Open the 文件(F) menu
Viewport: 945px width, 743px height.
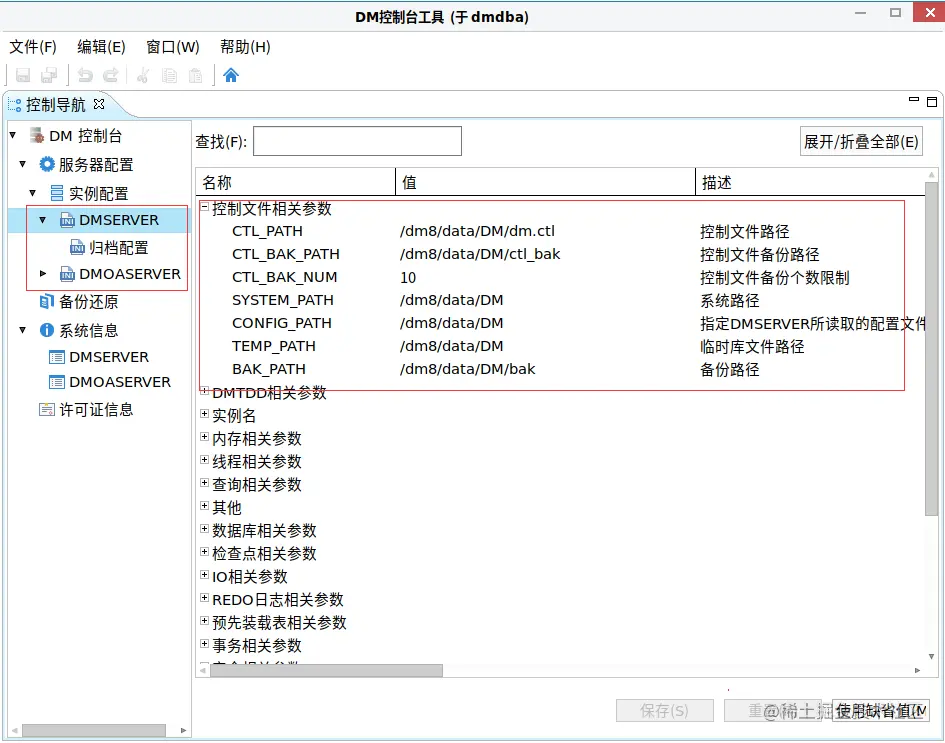click(x=32, y=46)
